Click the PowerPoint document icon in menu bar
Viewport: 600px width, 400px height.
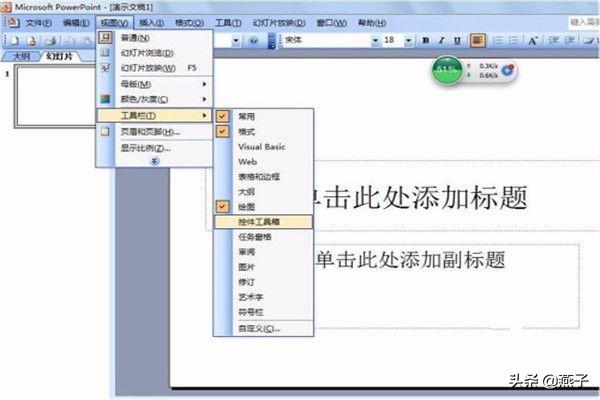[12, 23]
